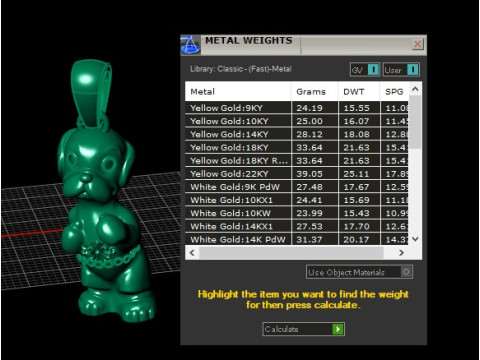Toggle the GV library switch

click(373, 70)
